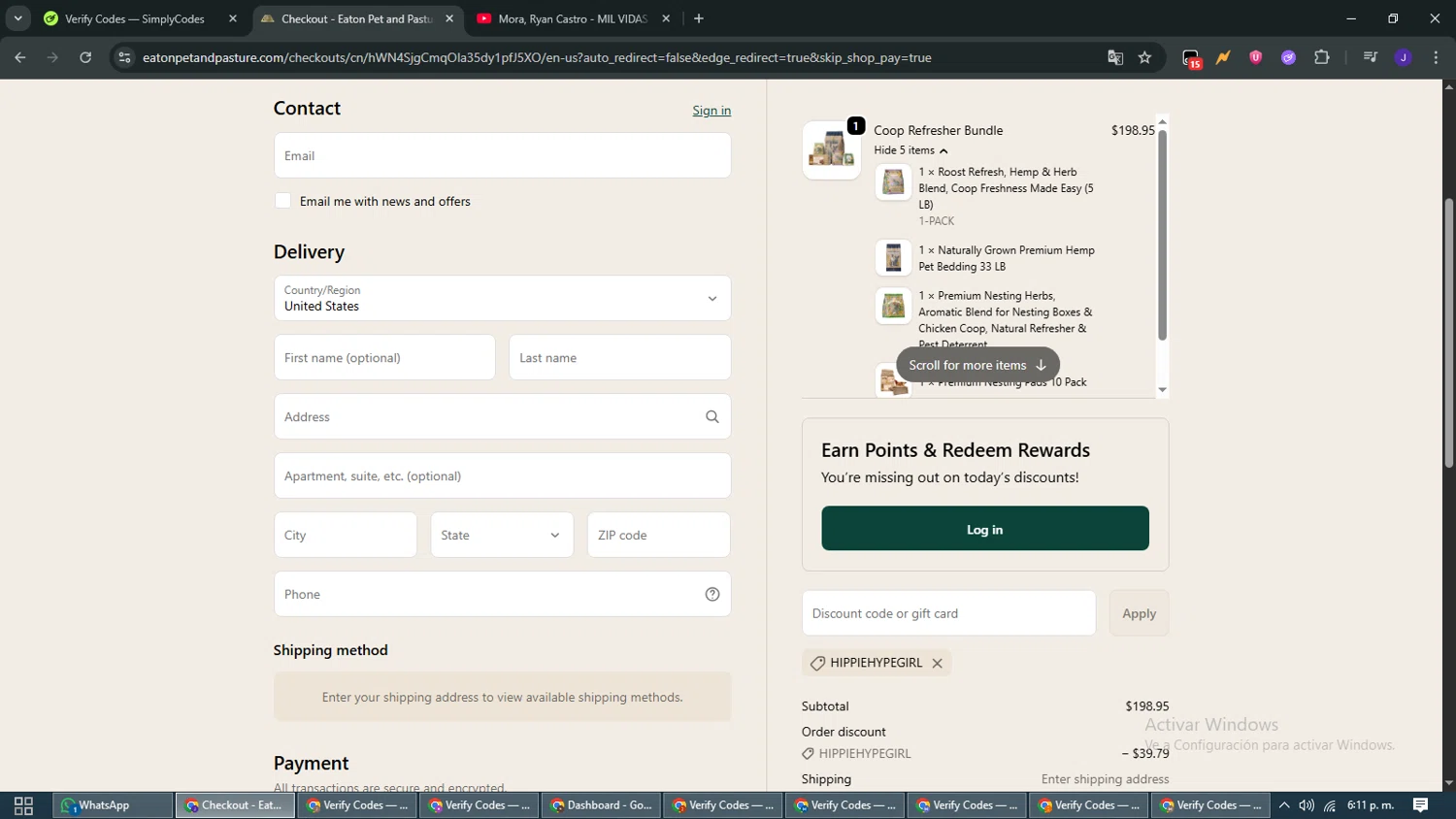Click the First name (optional) field

pyautogui.click(x=384, y=357)
